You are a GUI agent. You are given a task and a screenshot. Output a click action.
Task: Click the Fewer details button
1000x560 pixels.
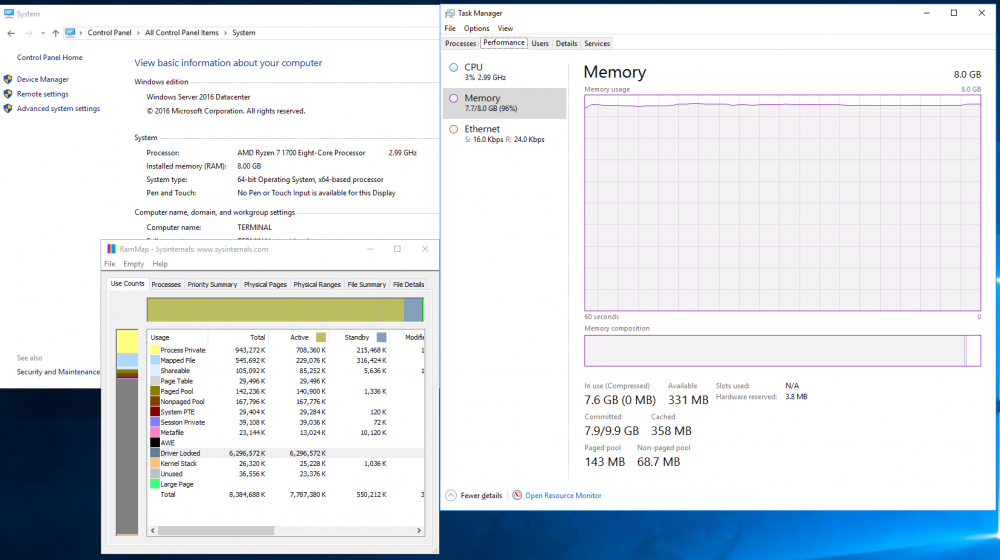pos(474,496)
